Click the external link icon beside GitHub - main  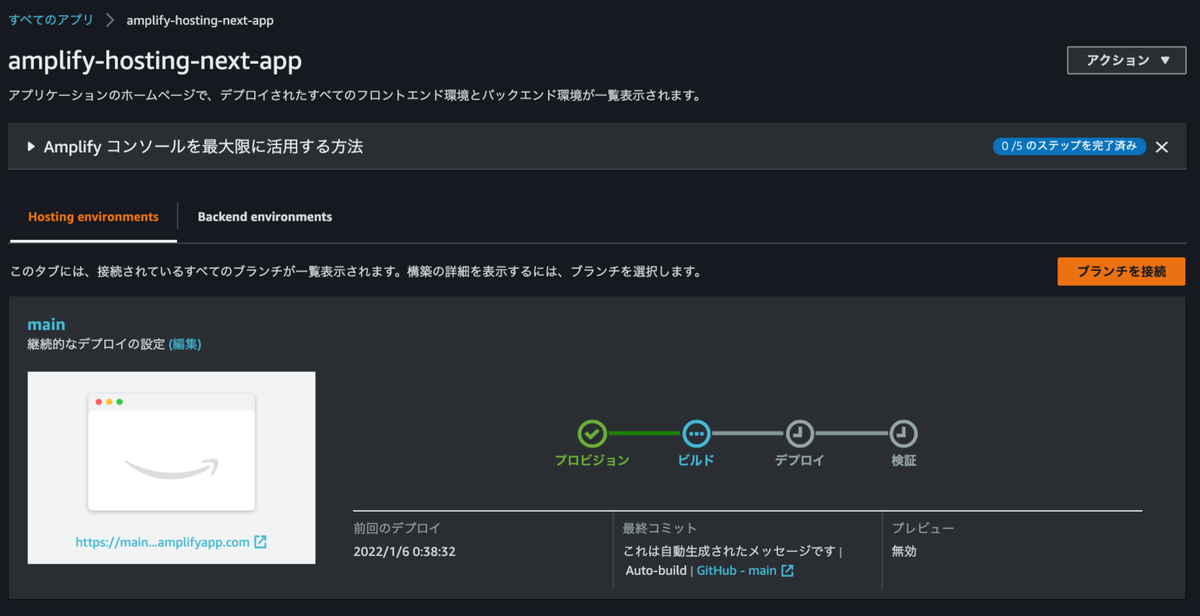787,571
